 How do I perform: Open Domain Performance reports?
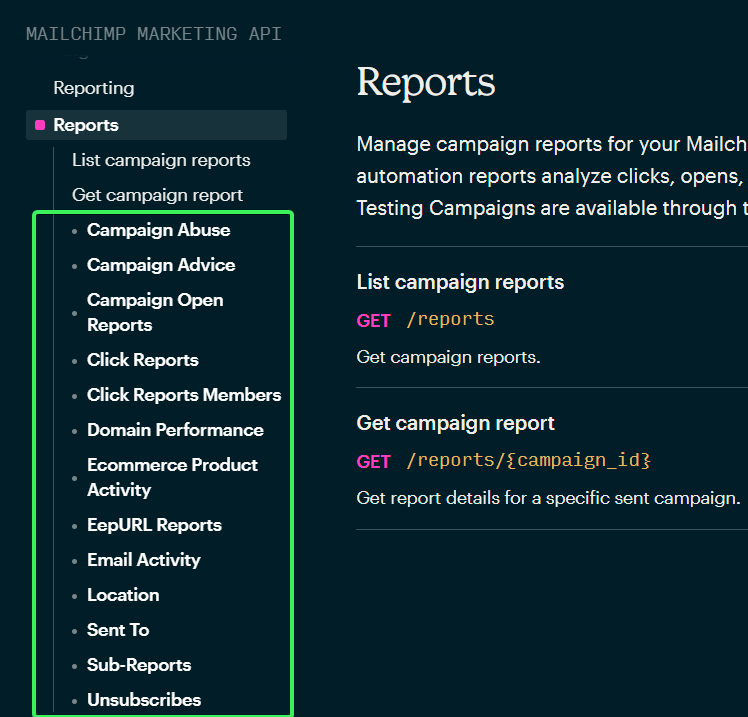pos(175,430)
